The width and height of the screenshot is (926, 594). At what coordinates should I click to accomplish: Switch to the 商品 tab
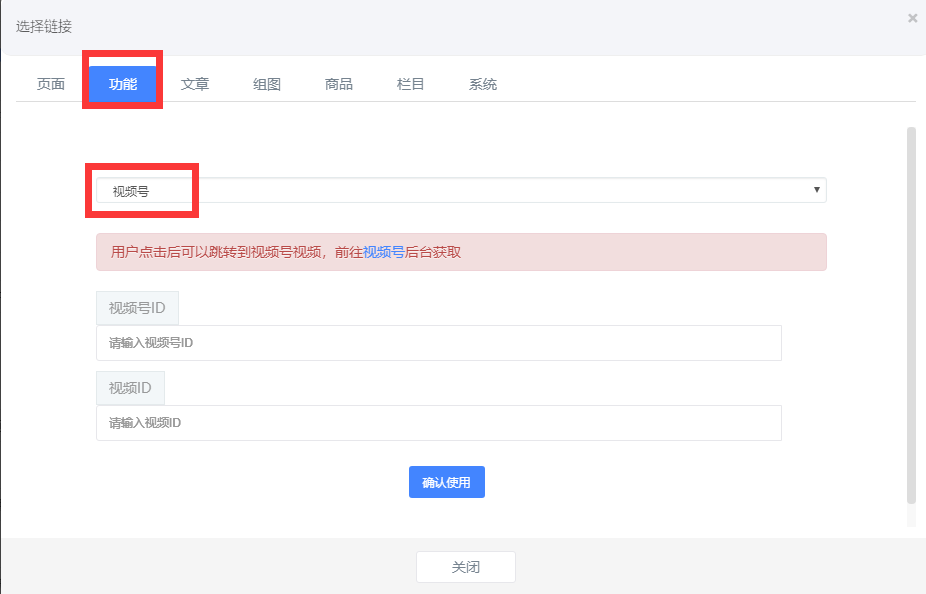(x=339, y=84)
